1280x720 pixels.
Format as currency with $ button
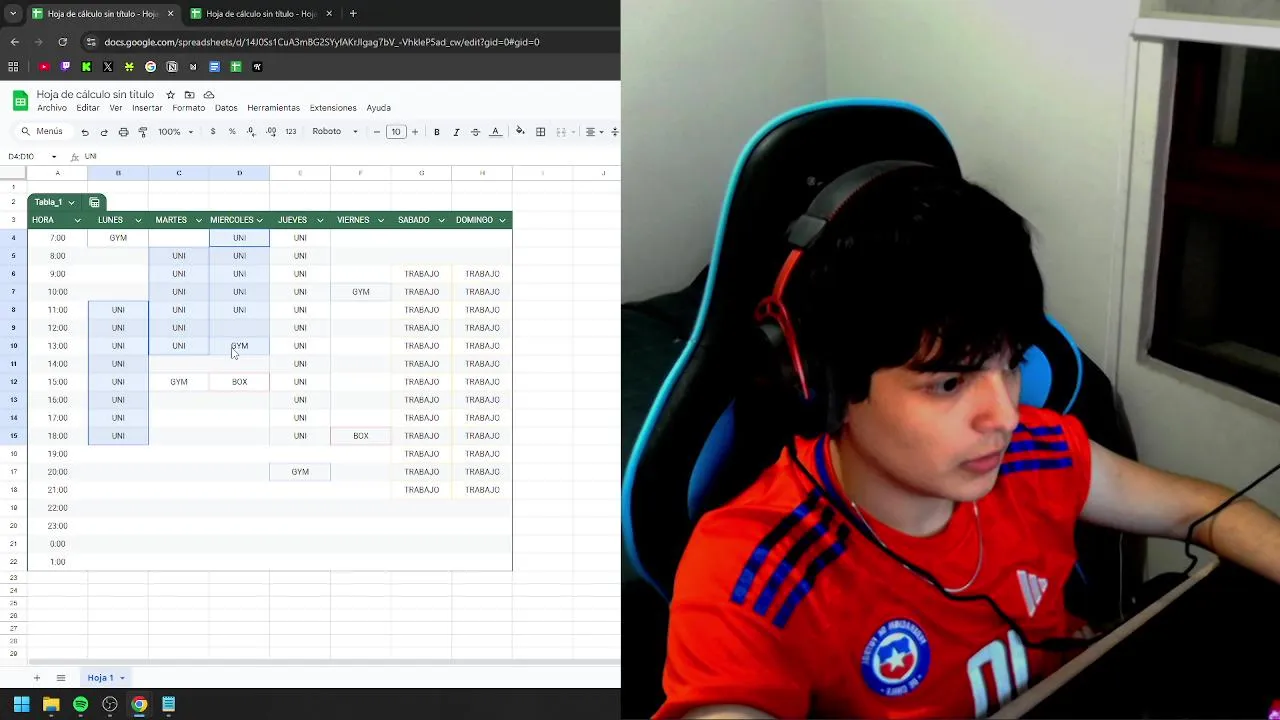click(212, 132)
